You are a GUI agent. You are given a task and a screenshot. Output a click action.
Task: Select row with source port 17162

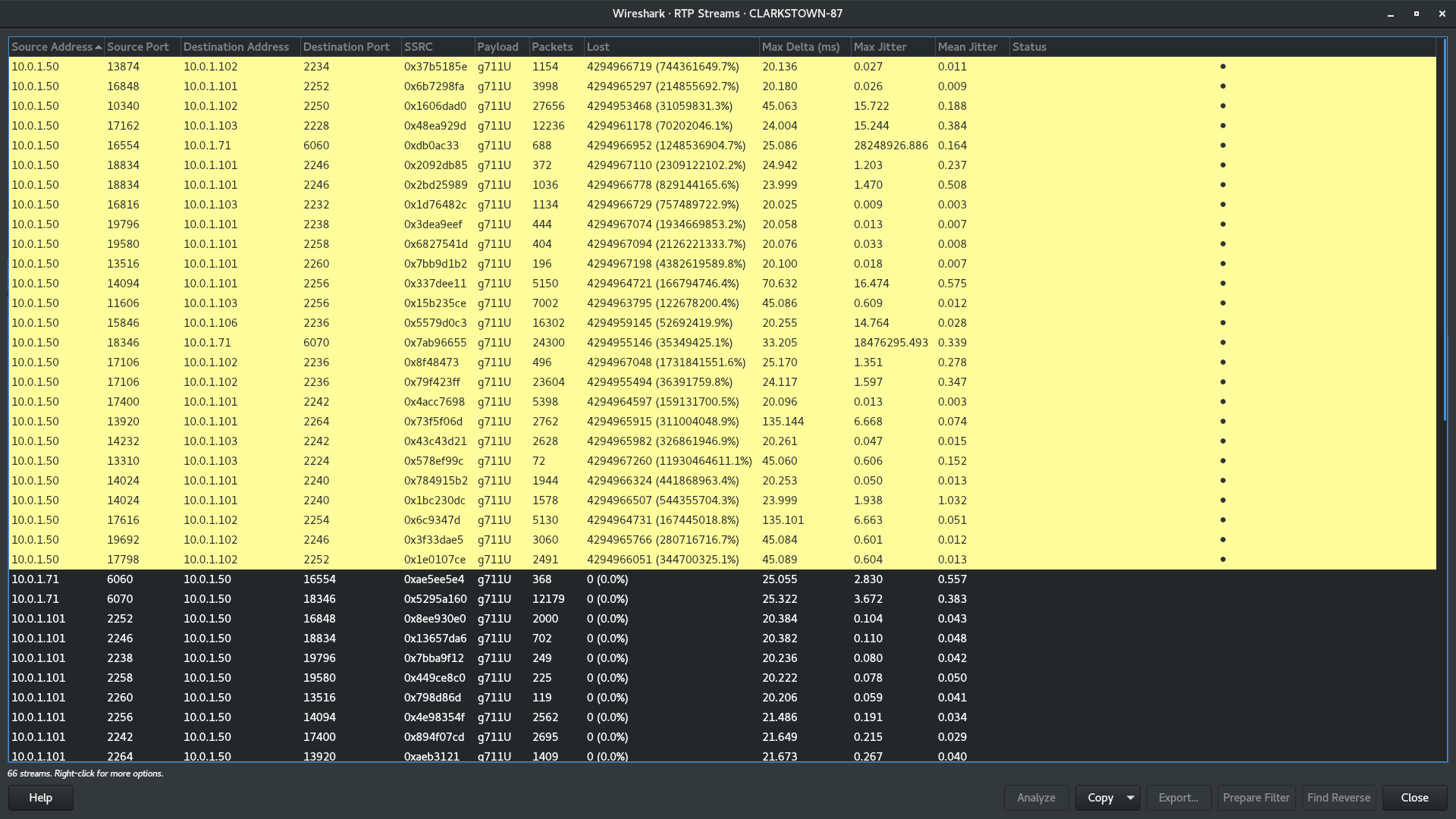click(722, 126)
